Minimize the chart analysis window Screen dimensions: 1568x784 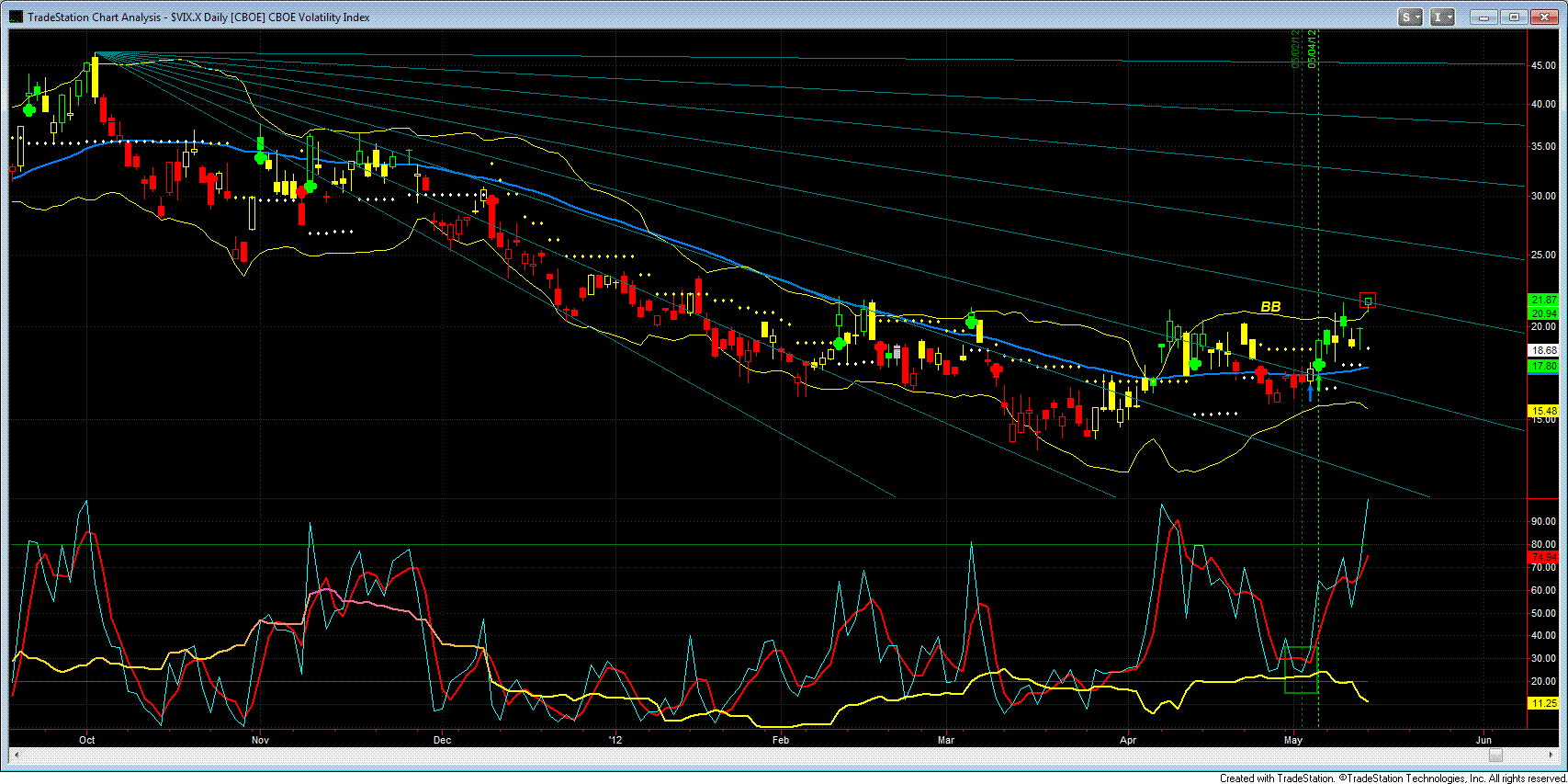[1483, 17]
